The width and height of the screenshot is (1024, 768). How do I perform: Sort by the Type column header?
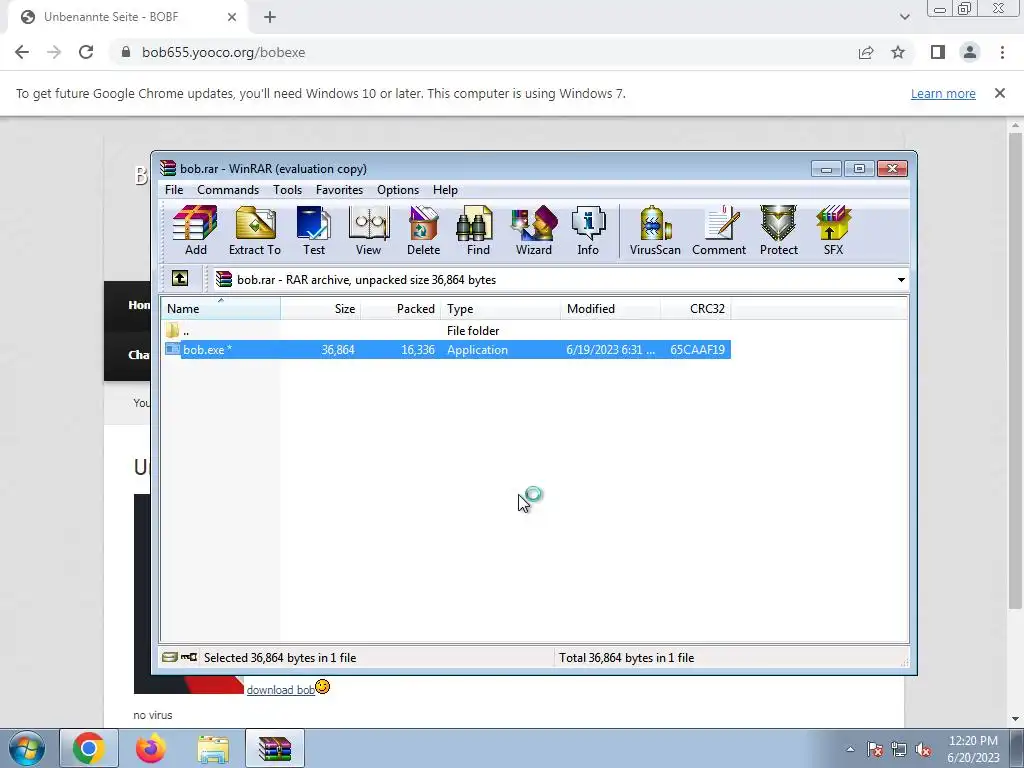pyautogui.click(x=500, y=308)
